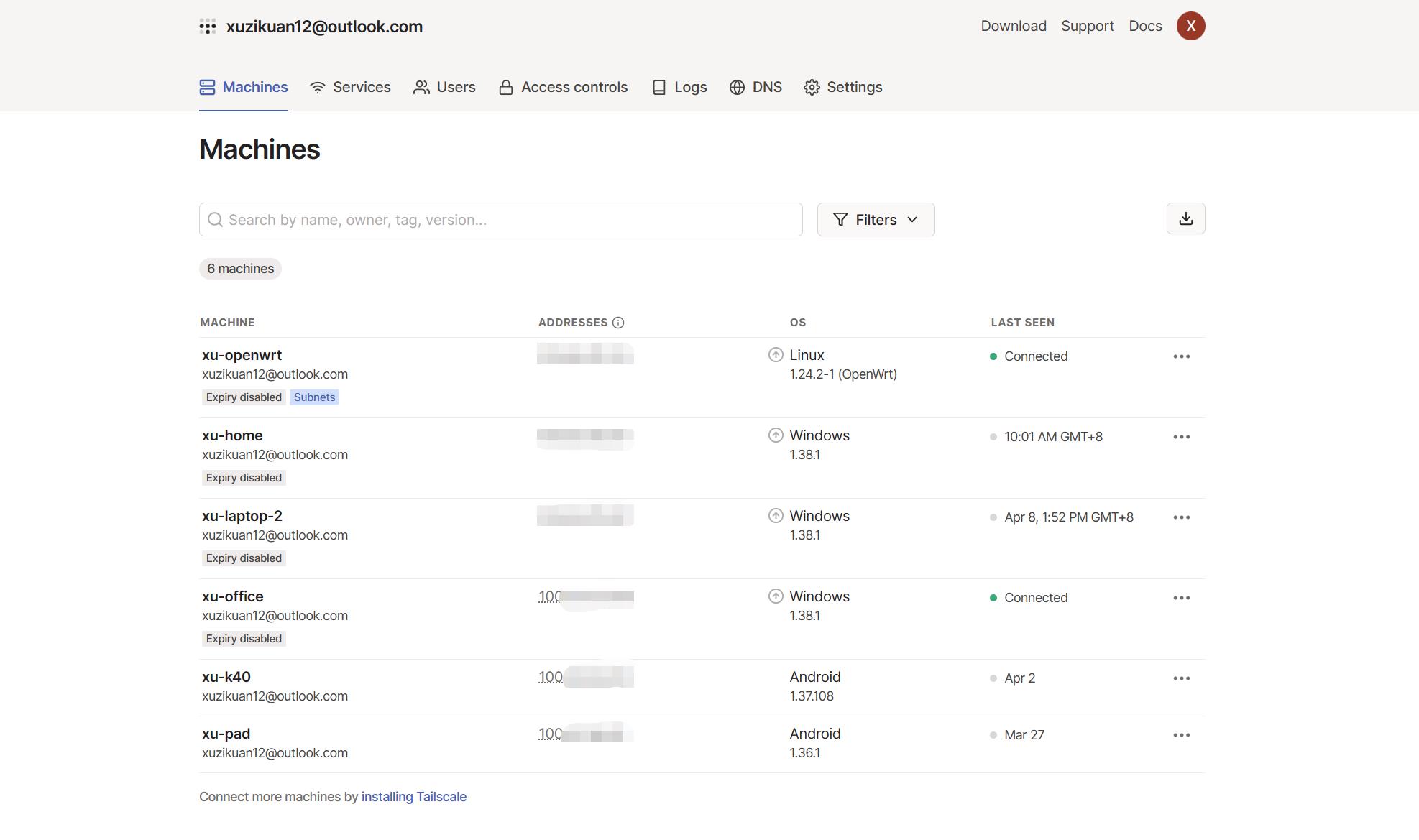
Task: Click the Apr 8, 1:52 PM last seen text
Action: tap(1069, 517)
